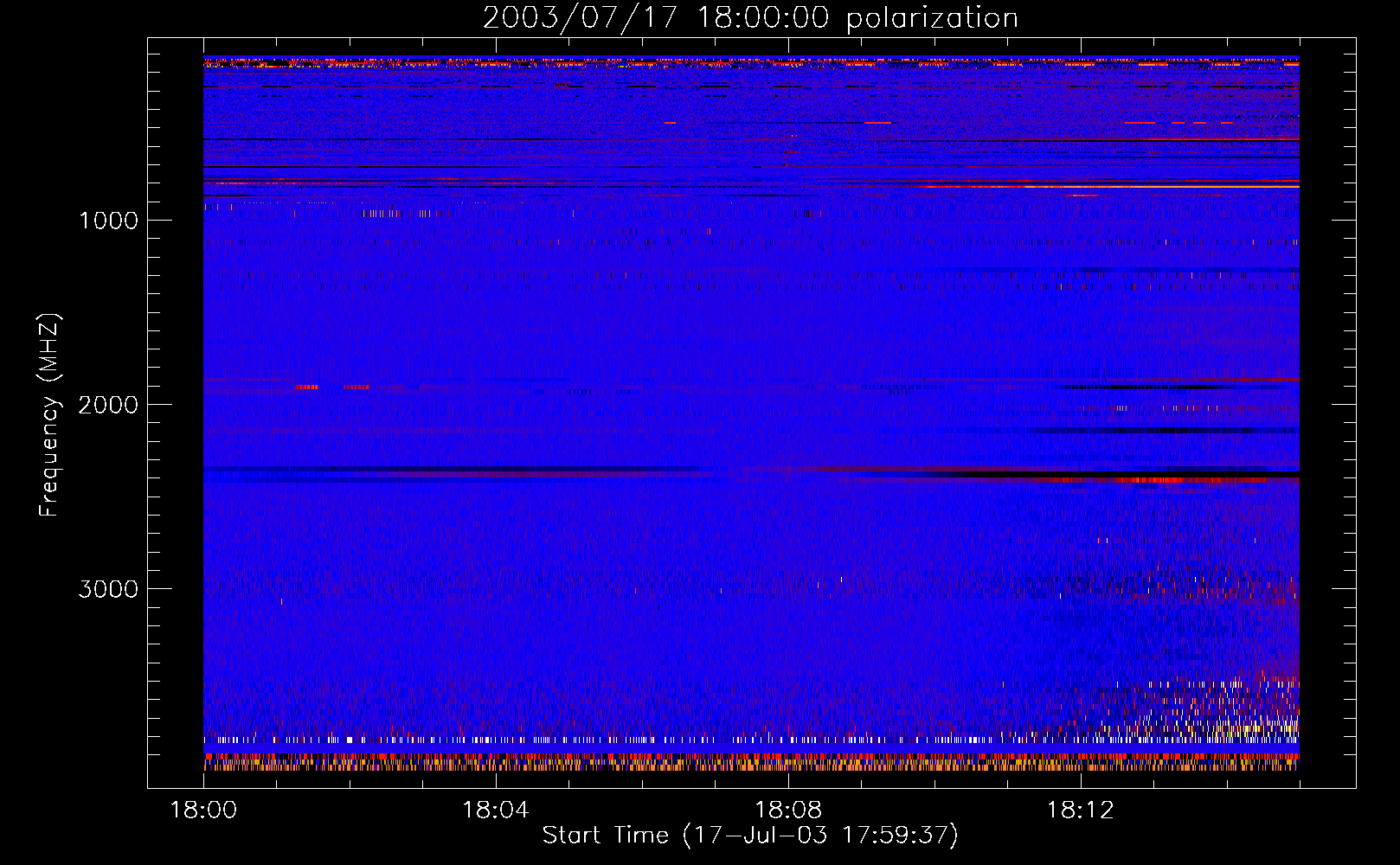Click the plot title '2003/07/17 18:00:00 polarization'
Viewport: 1400px width, 865px height.
tap(750, 17)
